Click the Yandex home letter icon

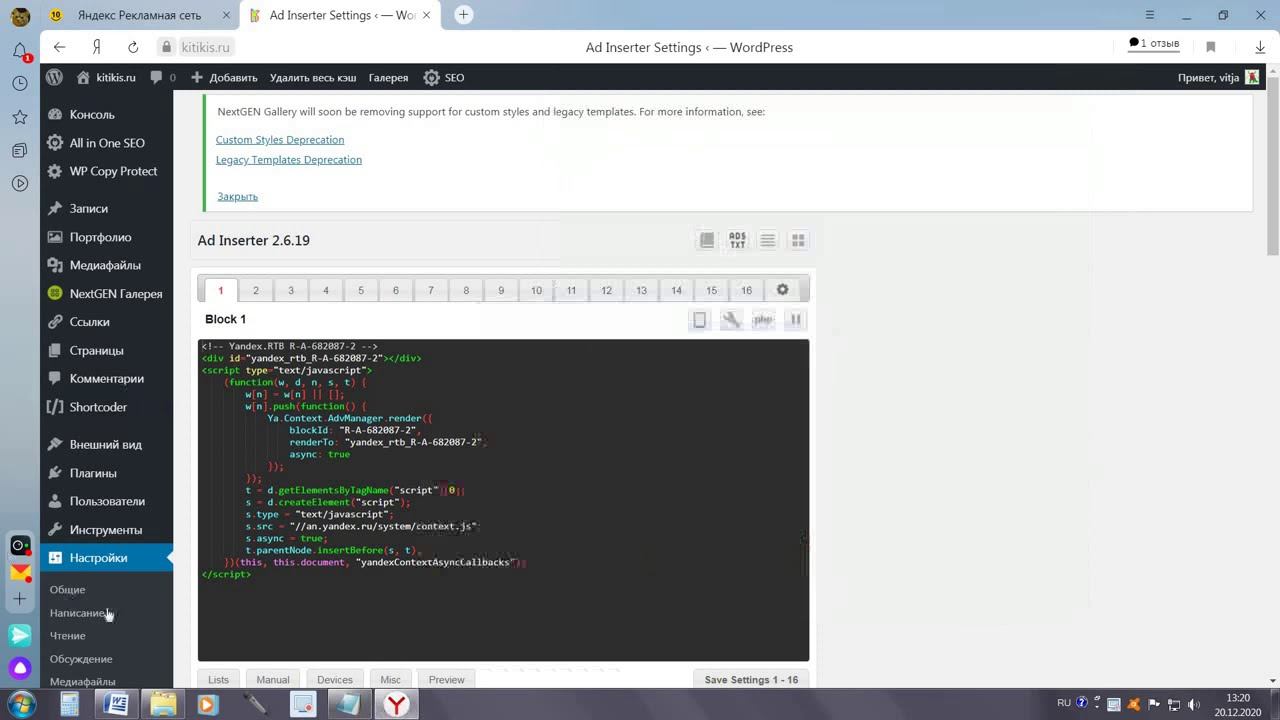(x=97, y=47)
